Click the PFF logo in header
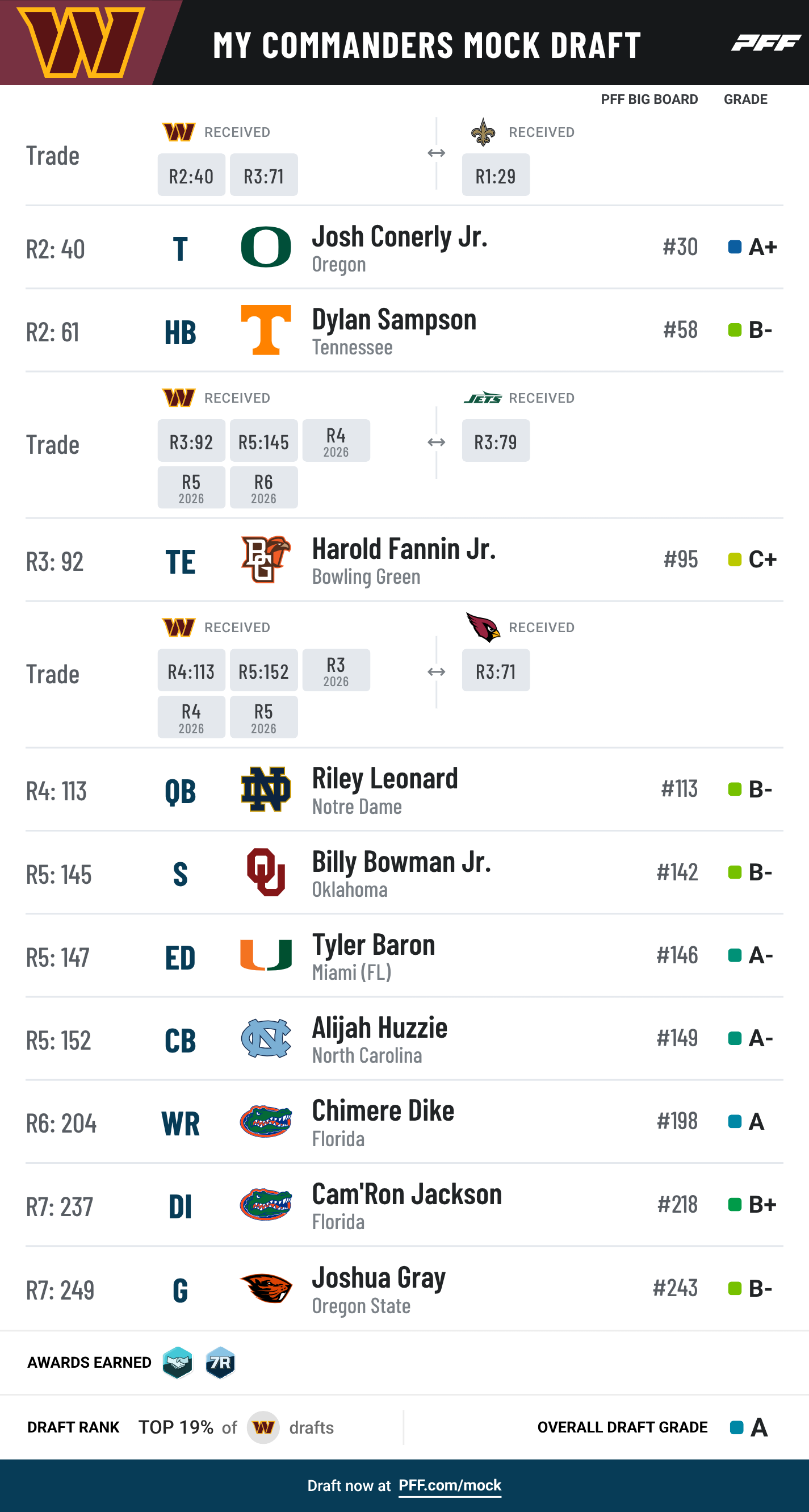This screenshot has height=1512, width=809. [766, 43]
